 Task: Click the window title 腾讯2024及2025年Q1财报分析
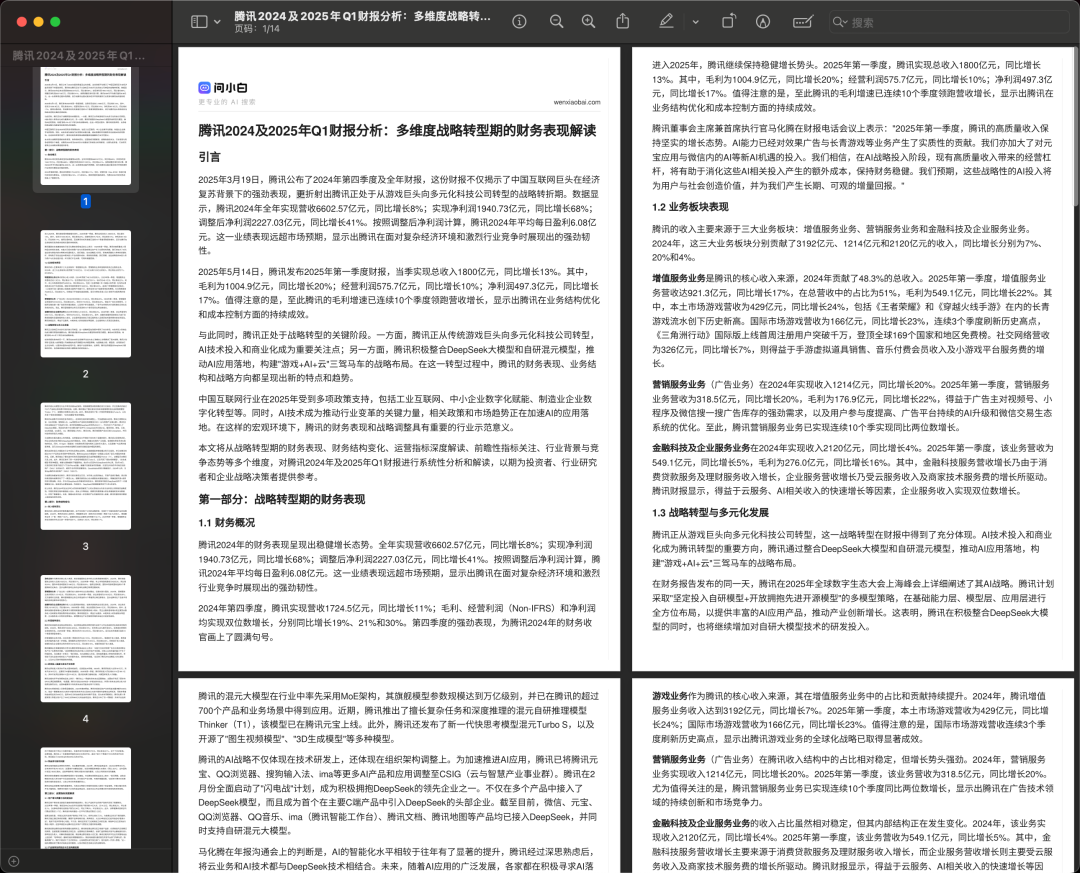click(362, 16)
